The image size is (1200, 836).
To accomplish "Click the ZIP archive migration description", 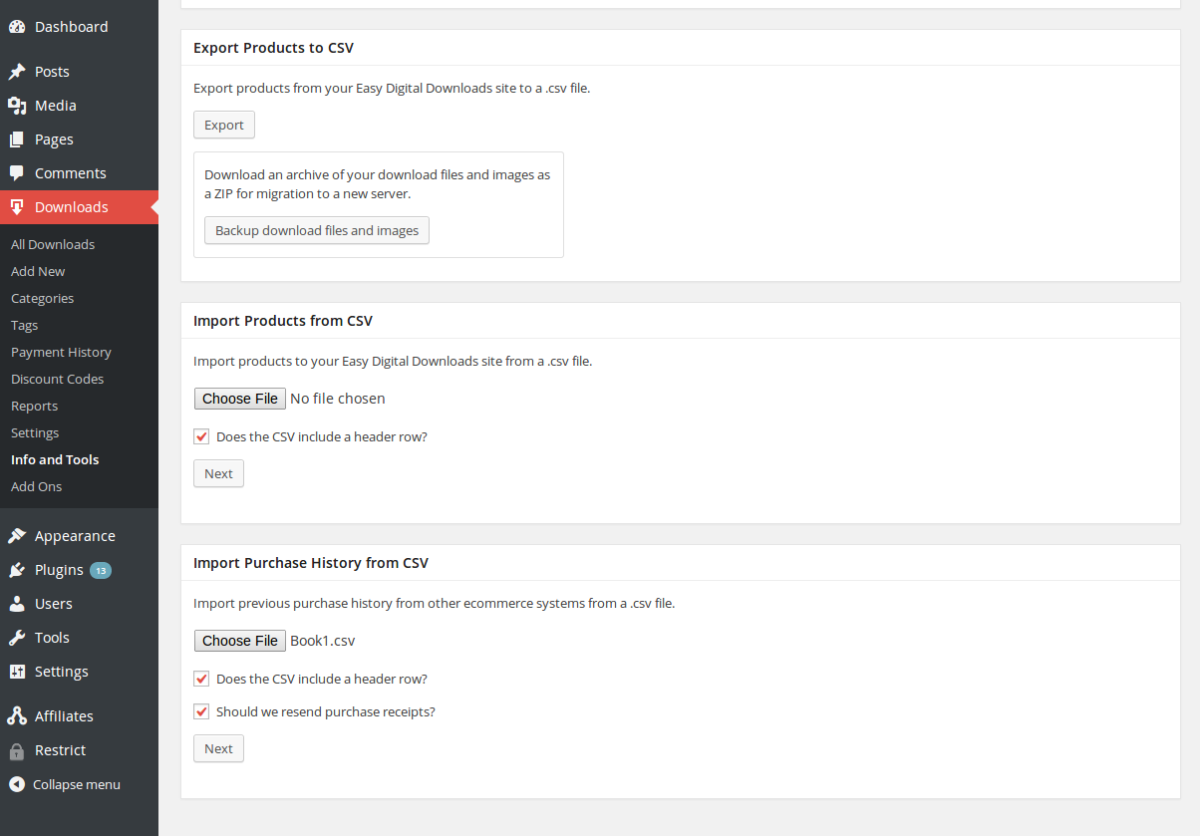I will pyautogui.click(x=377, y=184).
